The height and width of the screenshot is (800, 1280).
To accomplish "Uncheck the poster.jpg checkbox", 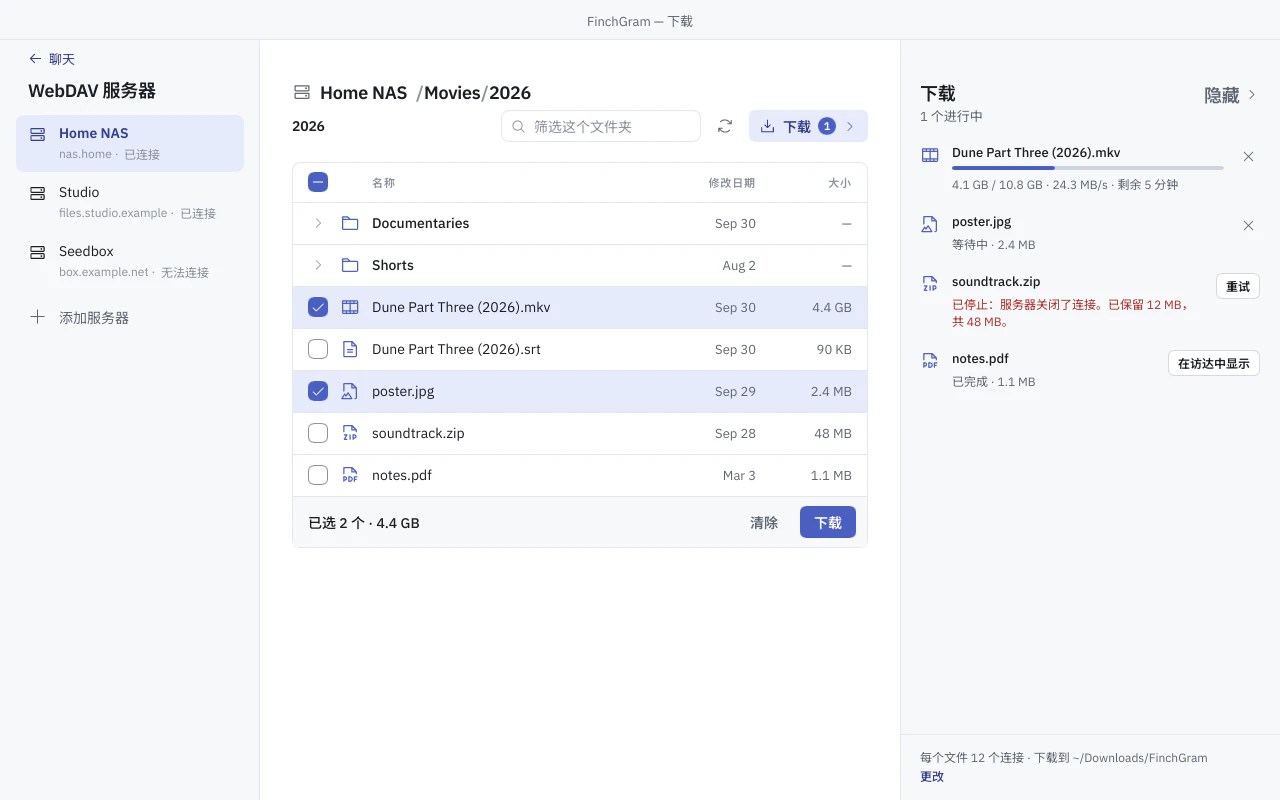I will [318, 391].
